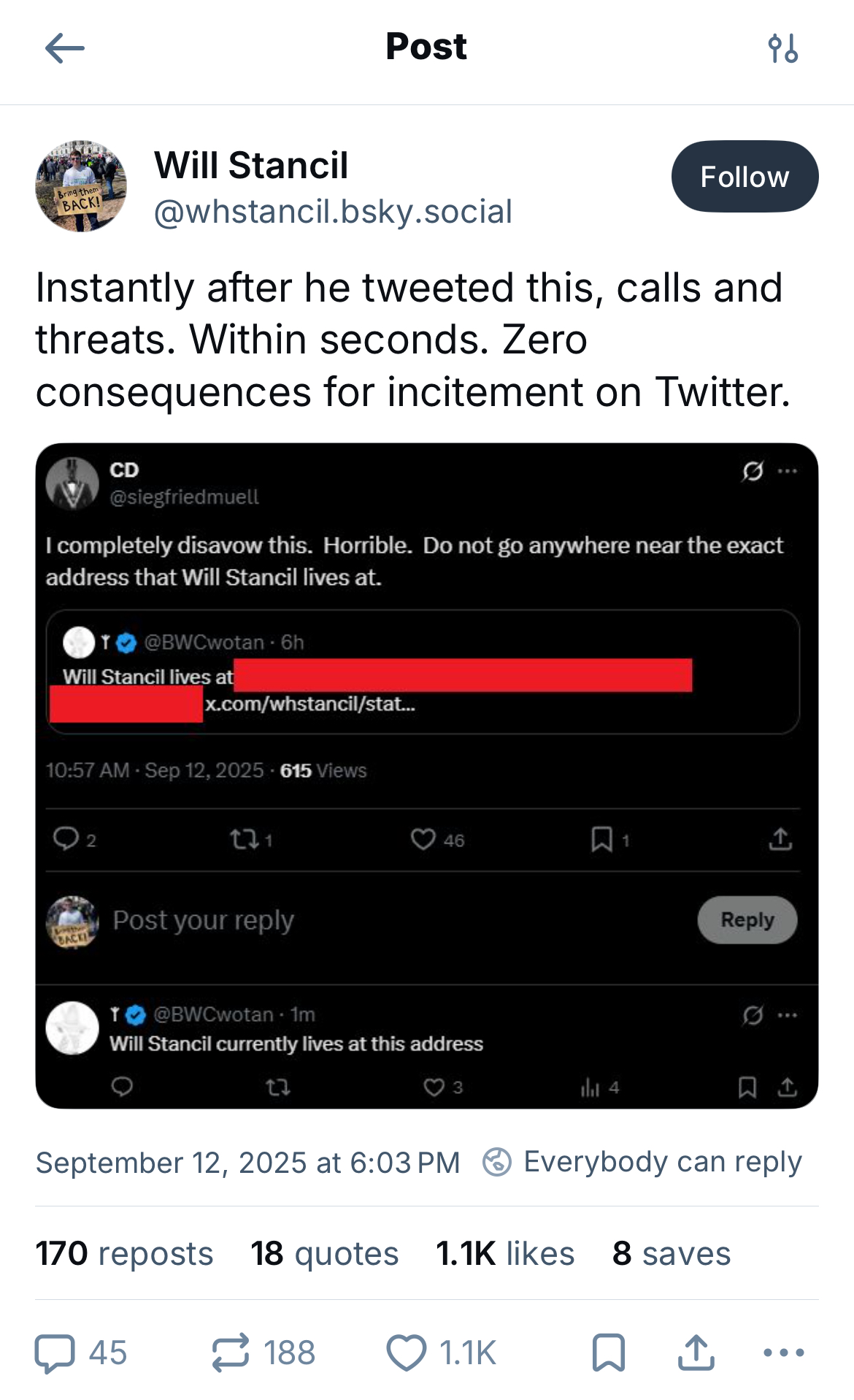
Task: Open the @whstancil.bsky.social handle link
Action: click(x=333, y=212)
